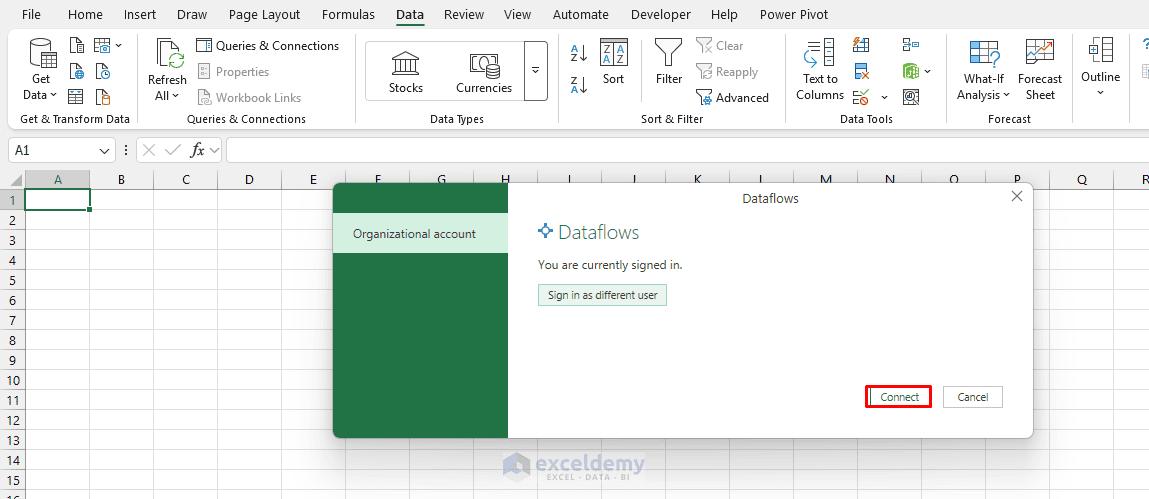Toggle the Filter funnel
This screenshot has height=499, width=1149.
668,62
